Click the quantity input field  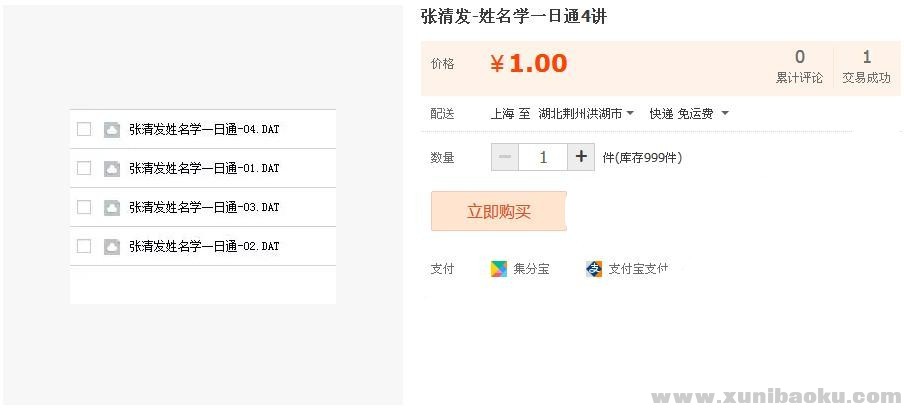point(543,157)
